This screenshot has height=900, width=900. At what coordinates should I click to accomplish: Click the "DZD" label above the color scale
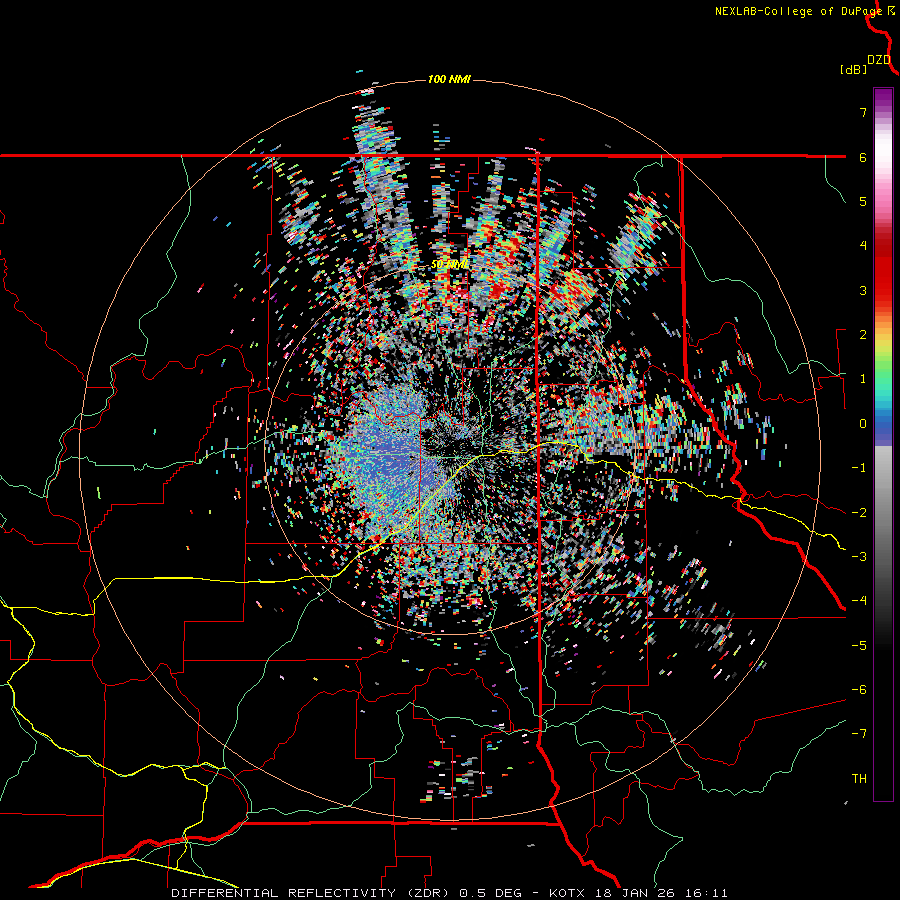point(879,60)
